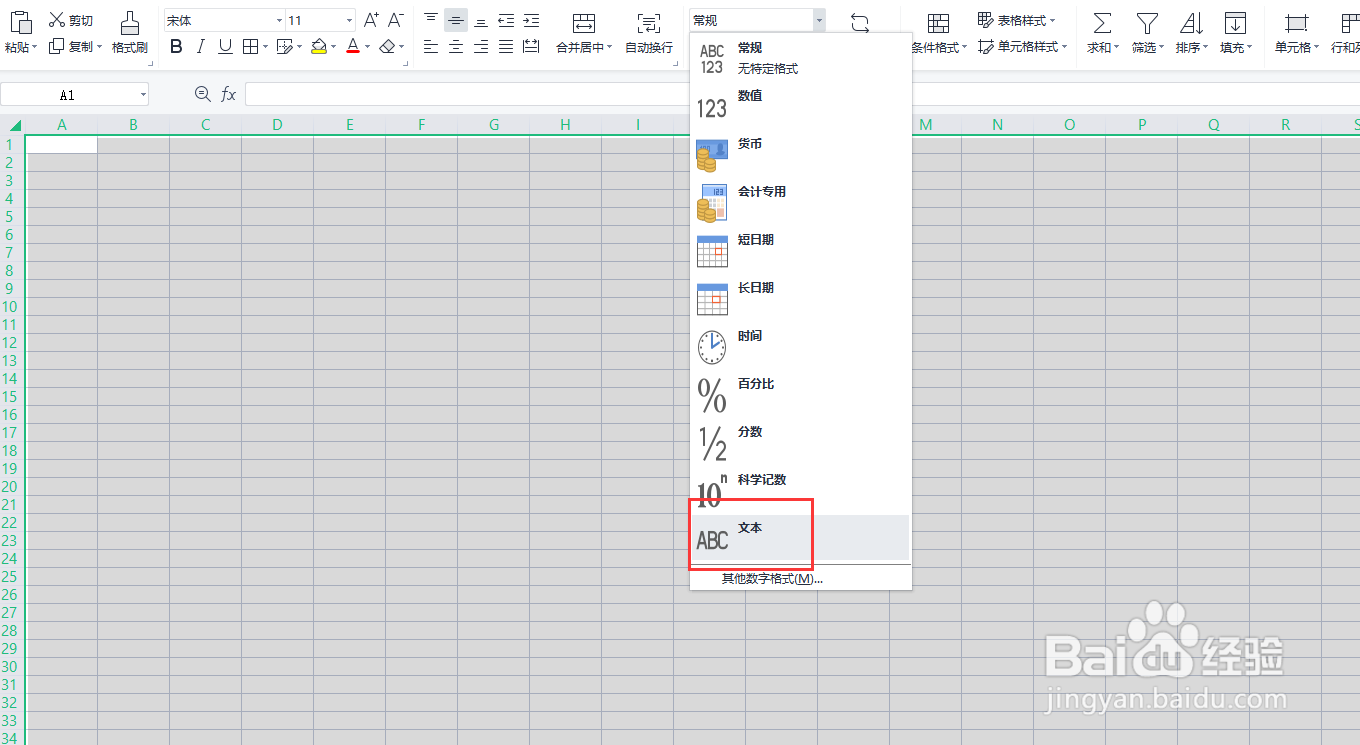1360x745 pixels.
Task: Toggle underline formatting
Action: (225, 46)
